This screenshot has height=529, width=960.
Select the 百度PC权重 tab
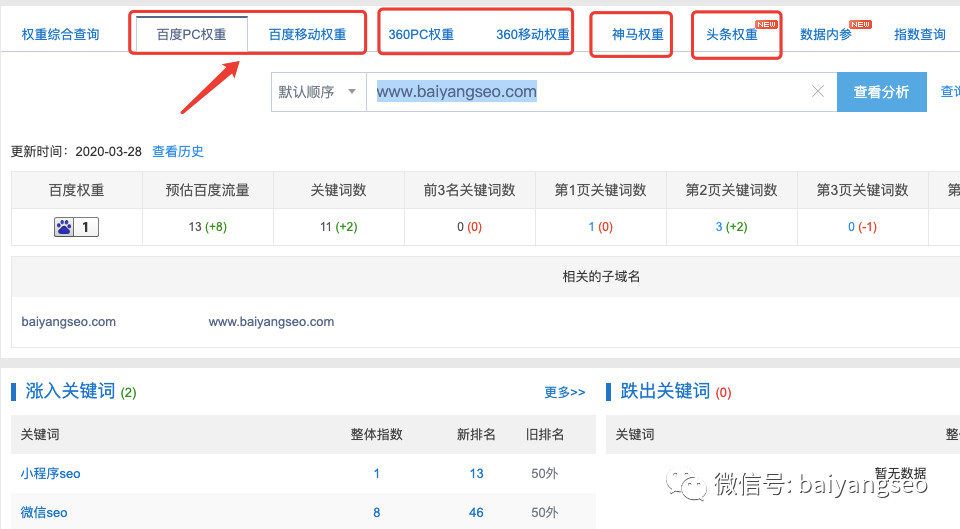(192, 35)
